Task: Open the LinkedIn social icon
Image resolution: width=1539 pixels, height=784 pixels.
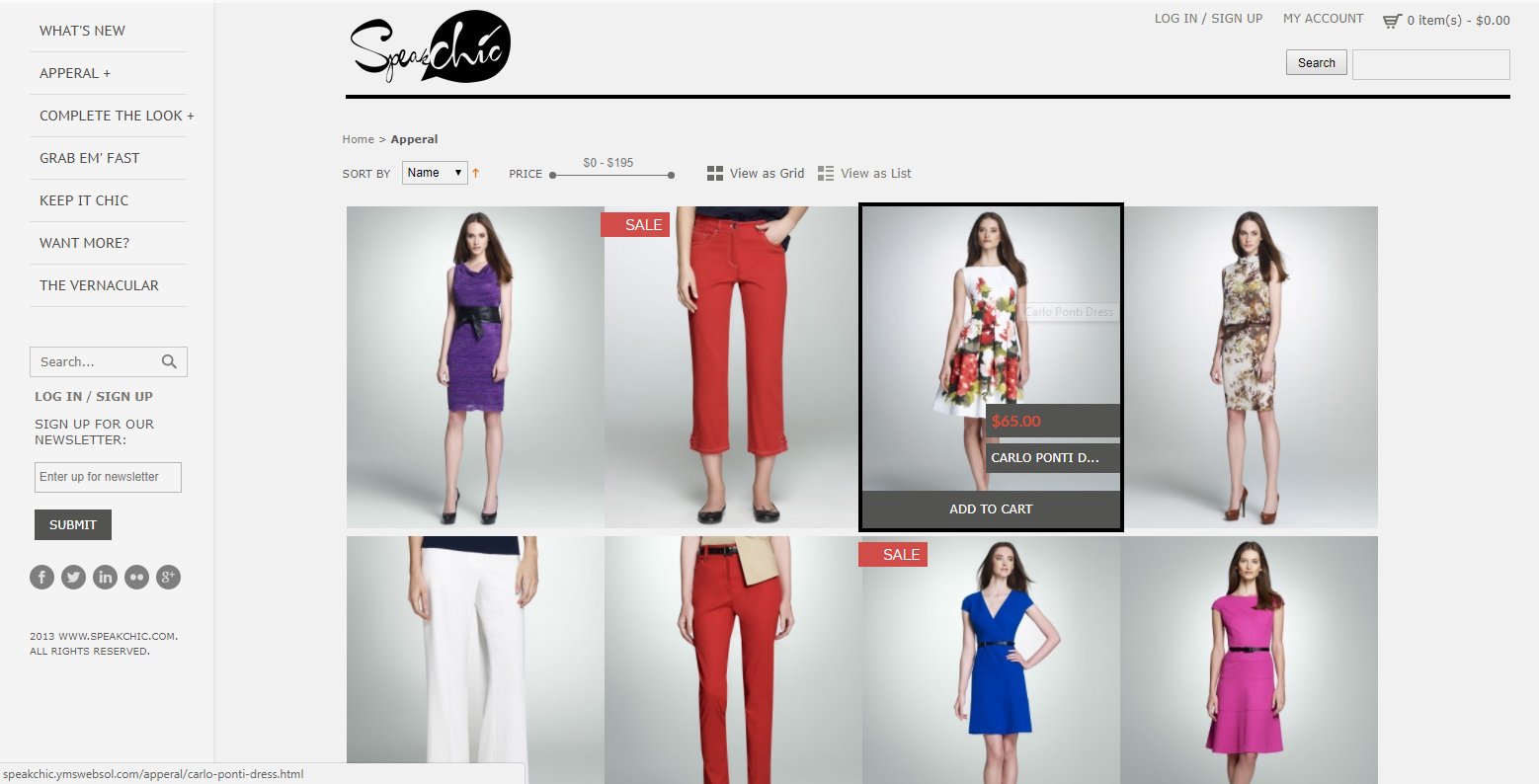Action: coord(105,577)
